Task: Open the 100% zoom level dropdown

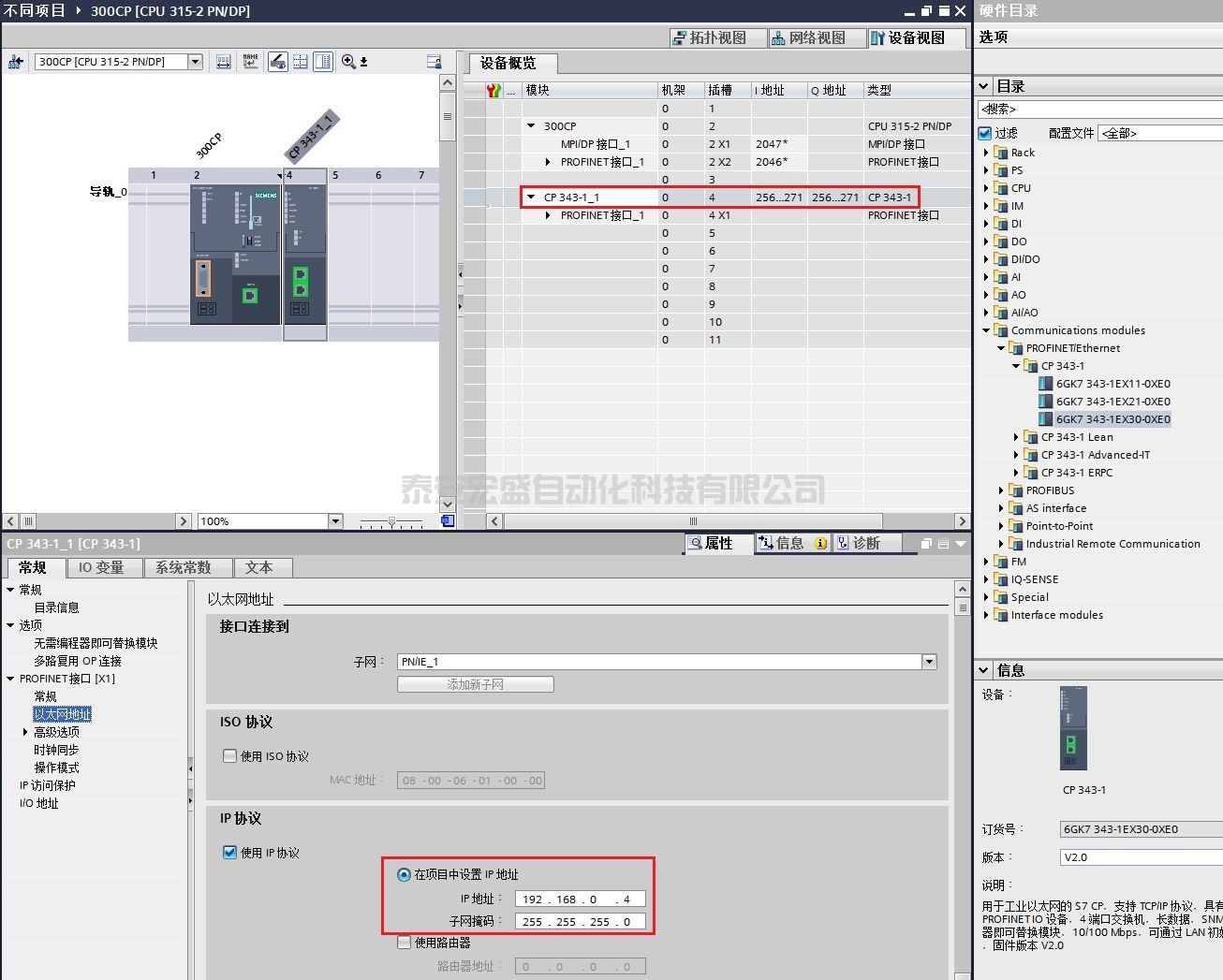Action: 335,521
